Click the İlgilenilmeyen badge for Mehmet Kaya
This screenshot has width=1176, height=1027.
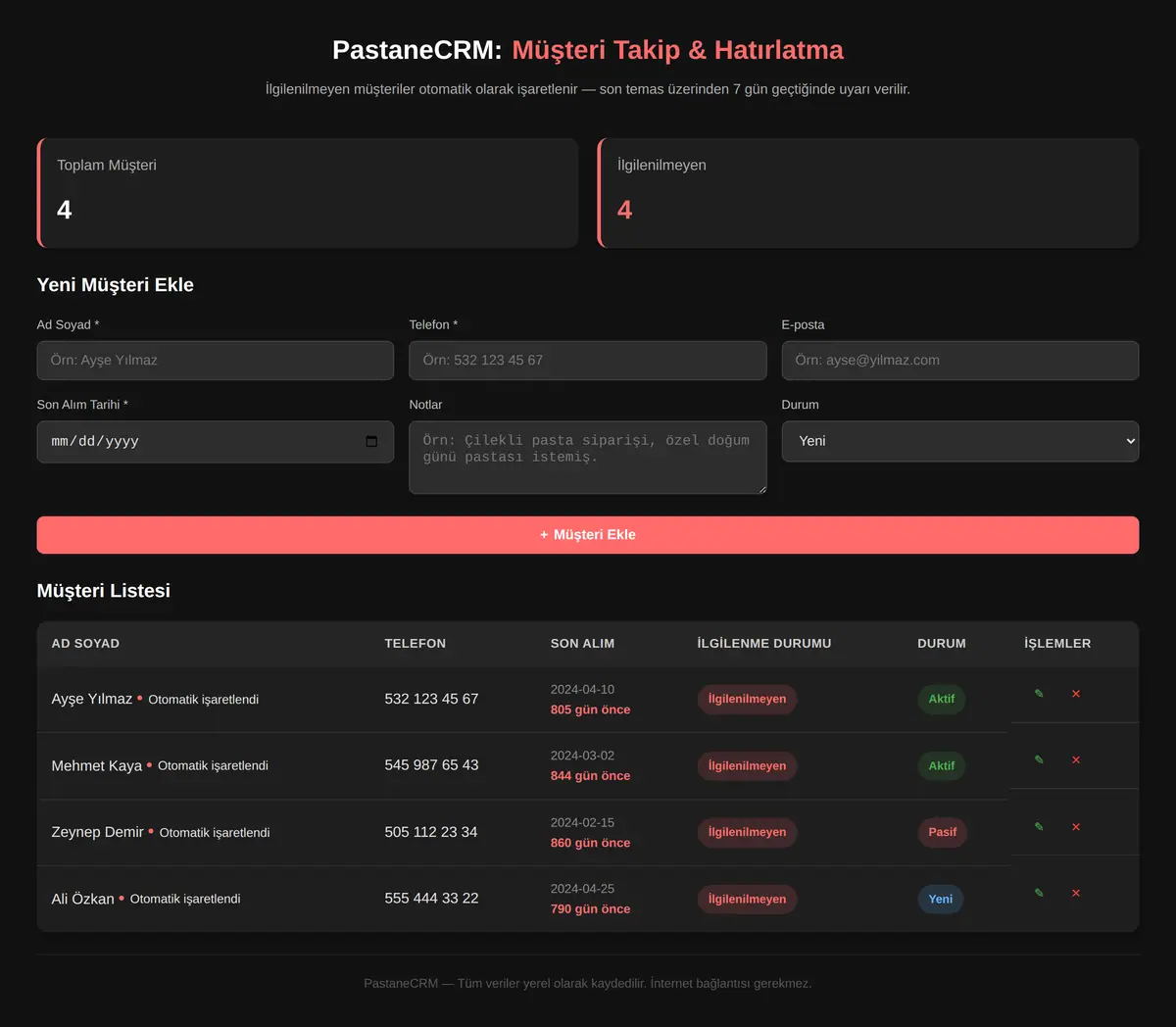[747, 765]
